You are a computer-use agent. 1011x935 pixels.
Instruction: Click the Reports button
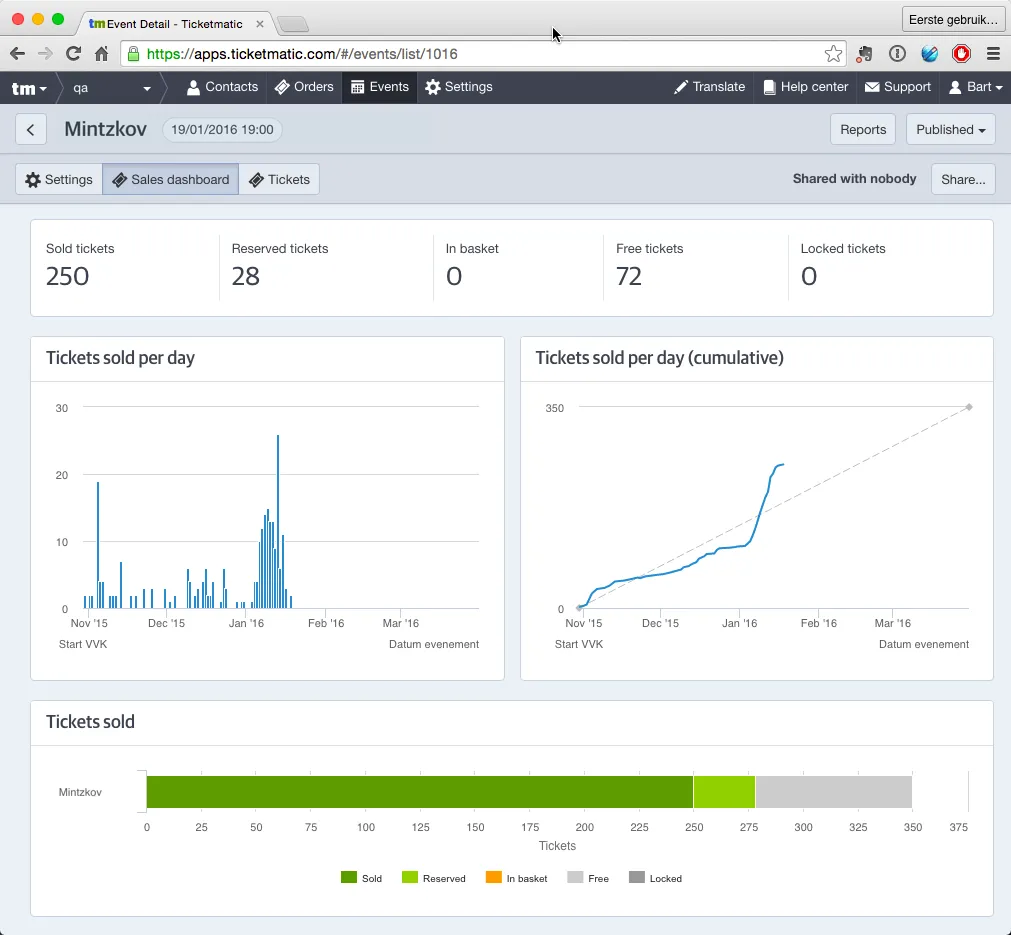(x=863, y=130)
